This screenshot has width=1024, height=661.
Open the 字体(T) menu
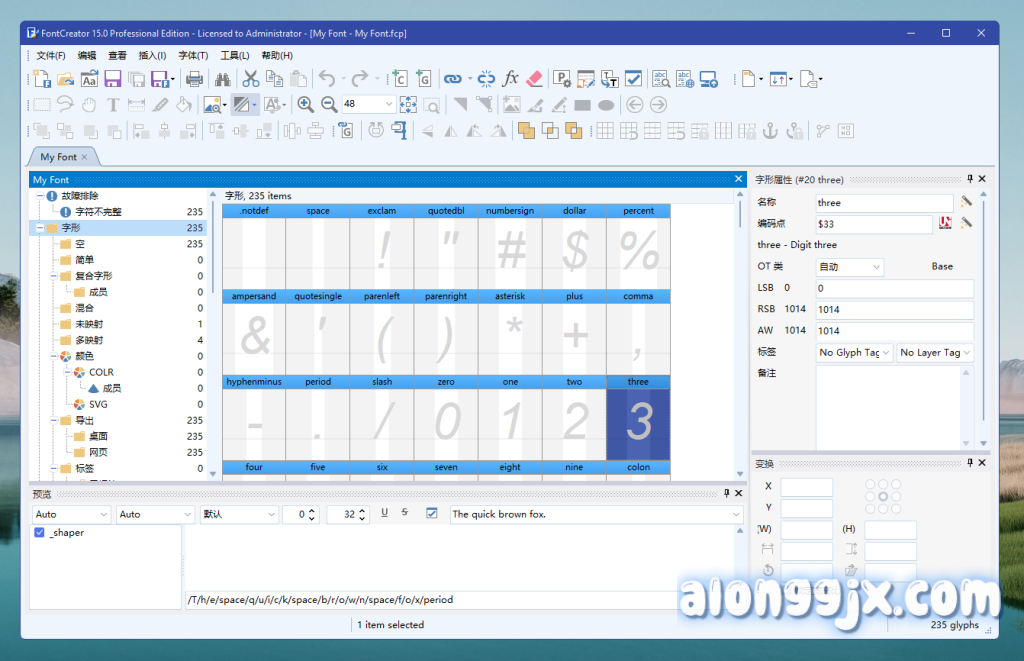(193, 56)
